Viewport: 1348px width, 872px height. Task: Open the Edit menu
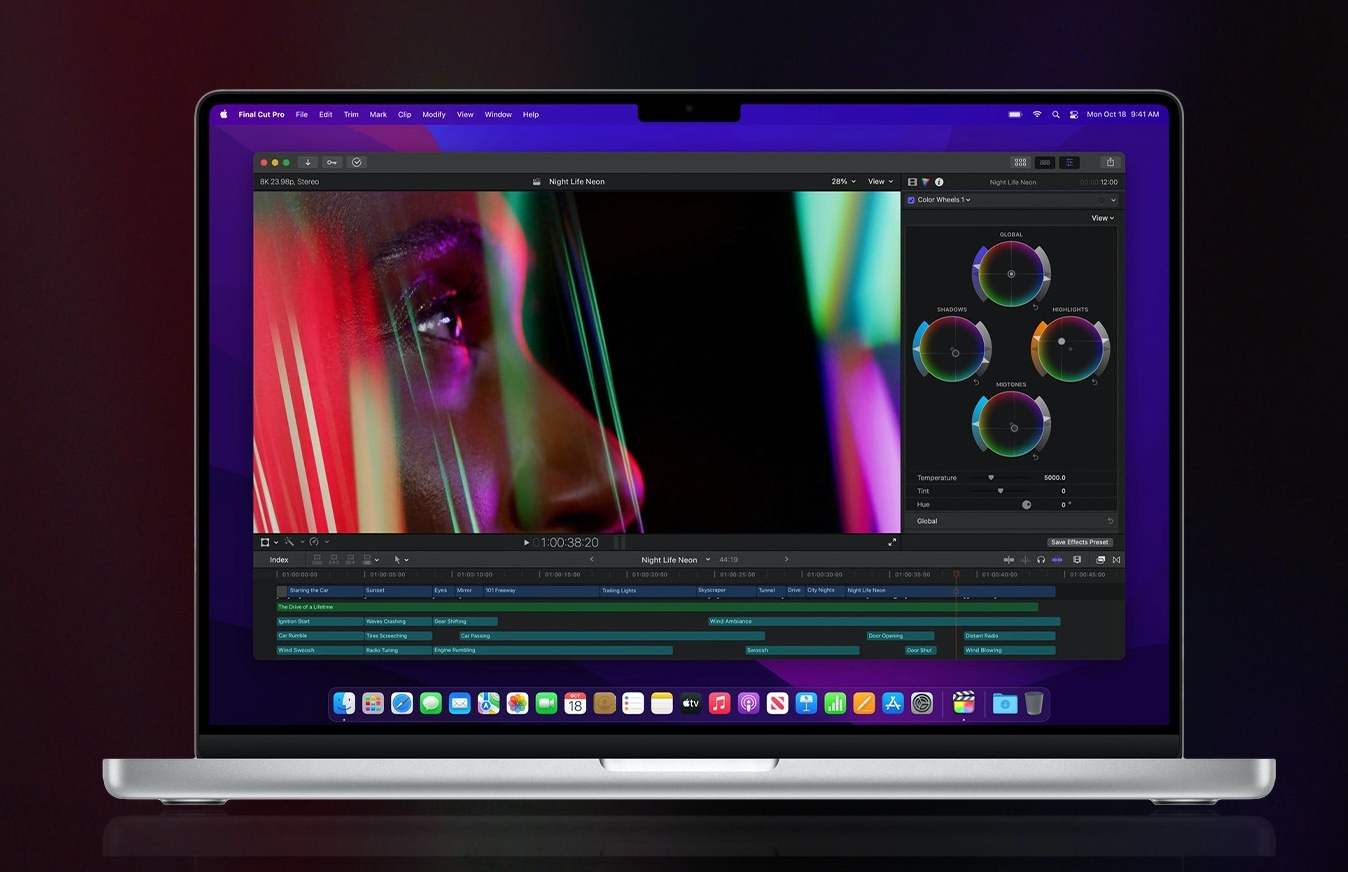(326, 115)
